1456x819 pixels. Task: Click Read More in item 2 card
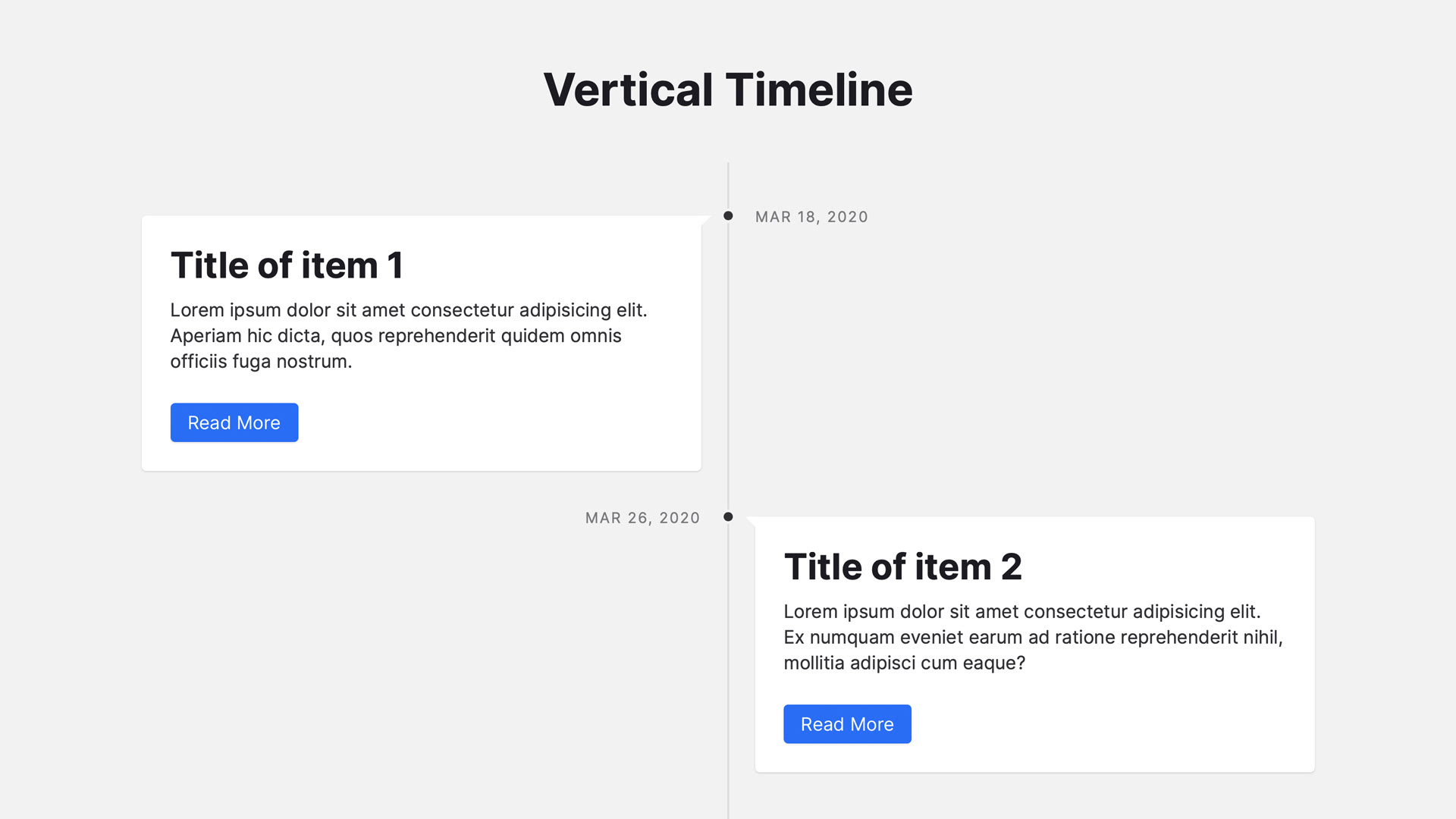tap(847, 724)
